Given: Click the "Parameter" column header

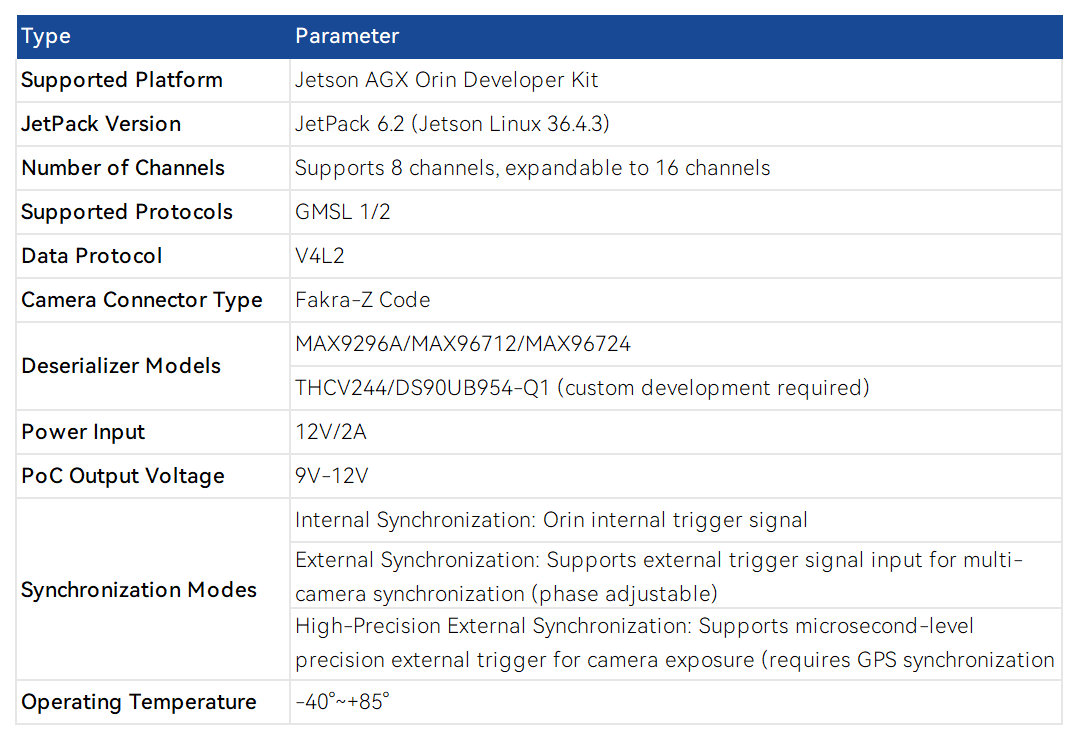Looking at the screenshot, I should pos(347,37).
